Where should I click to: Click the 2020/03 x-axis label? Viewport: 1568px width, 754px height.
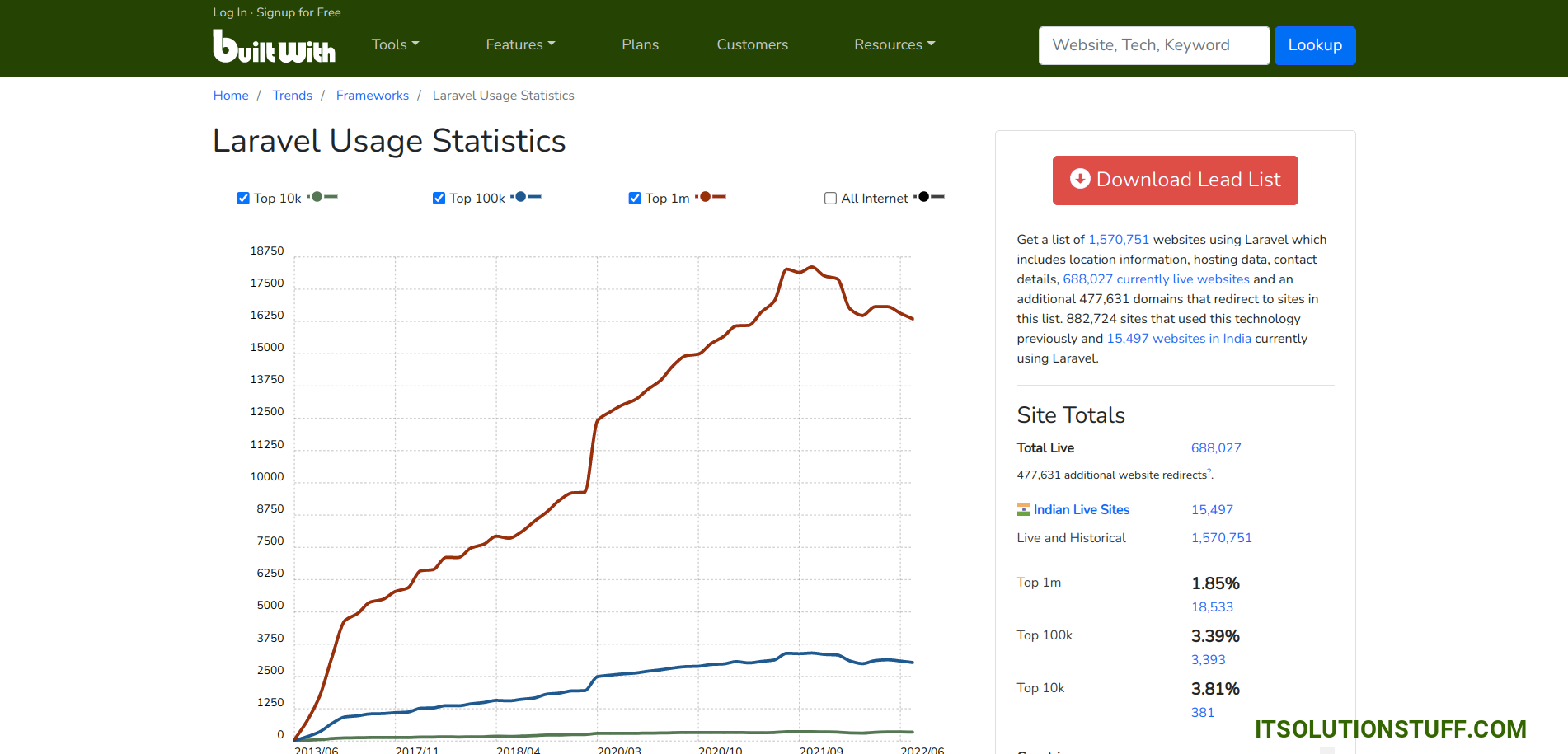[x=619, y=750]
